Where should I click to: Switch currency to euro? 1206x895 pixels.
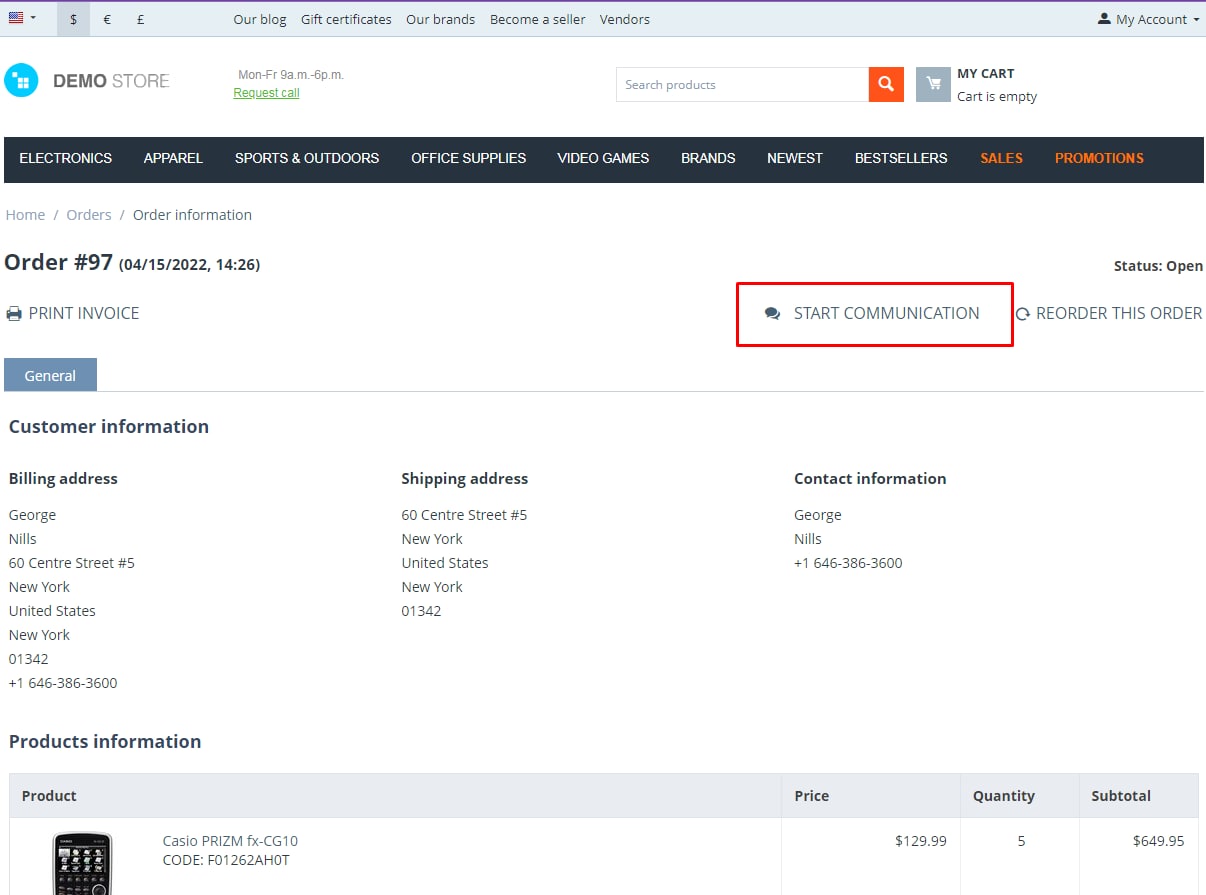pyautogui.click(x=107, y=19)
